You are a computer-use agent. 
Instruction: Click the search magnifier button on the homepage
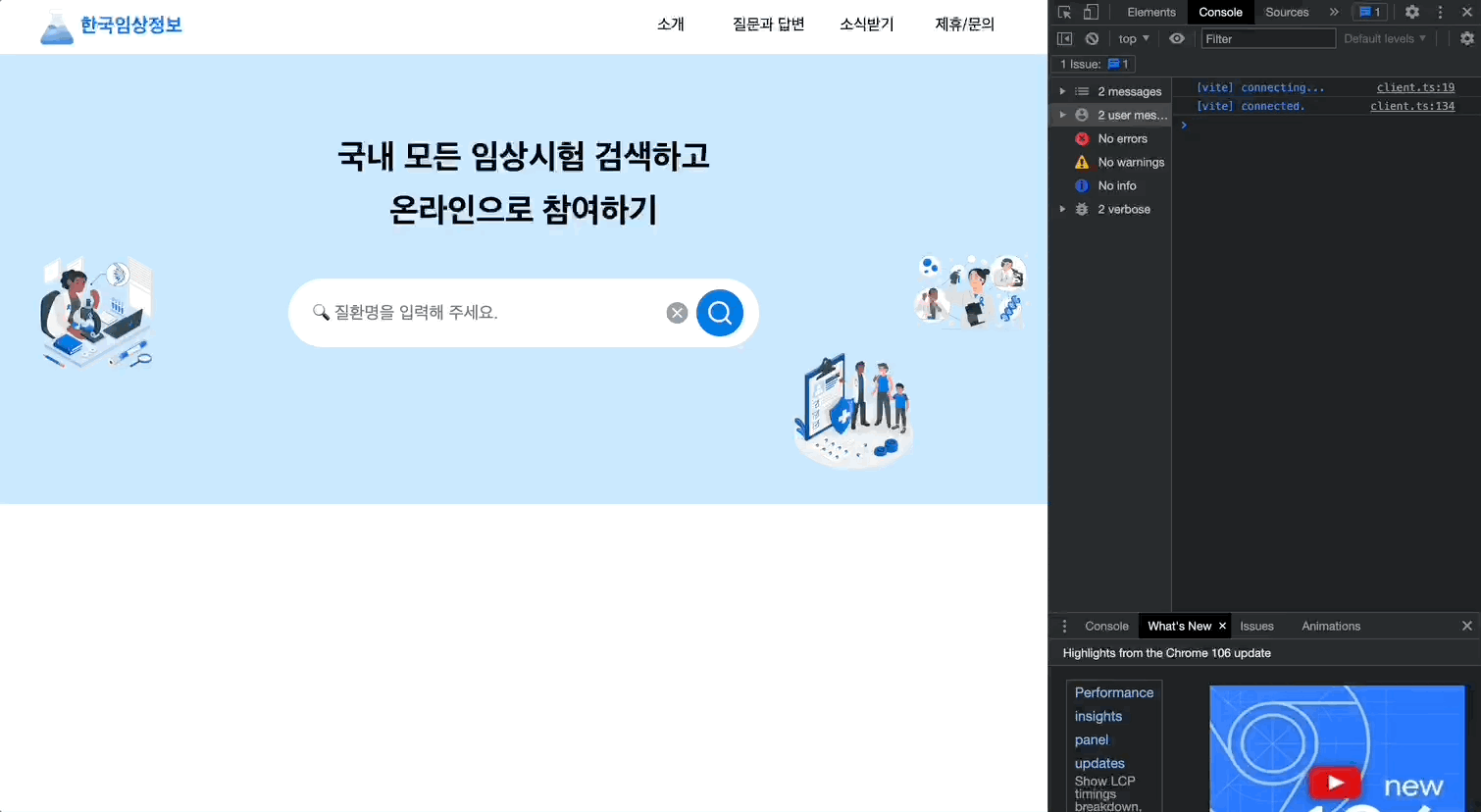[x=719, y=312]
